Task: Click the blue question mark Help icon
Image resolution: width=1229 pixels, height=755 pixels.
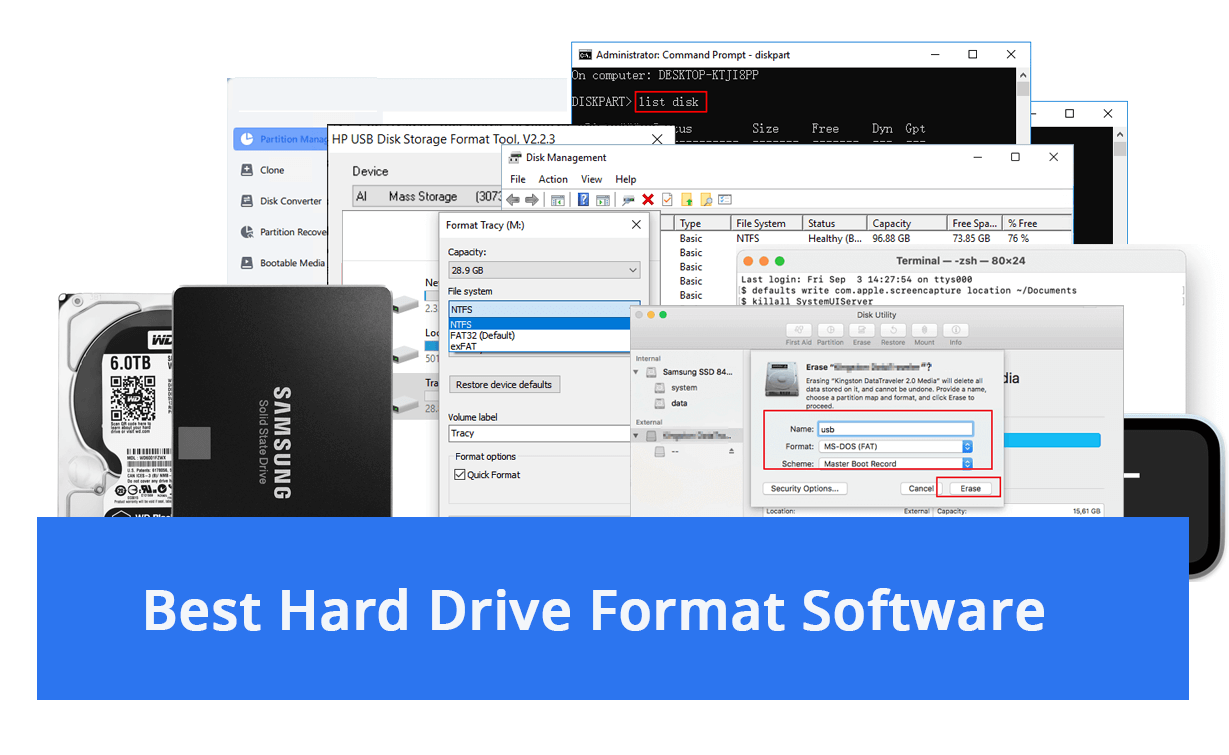Action: pos(584,200)
